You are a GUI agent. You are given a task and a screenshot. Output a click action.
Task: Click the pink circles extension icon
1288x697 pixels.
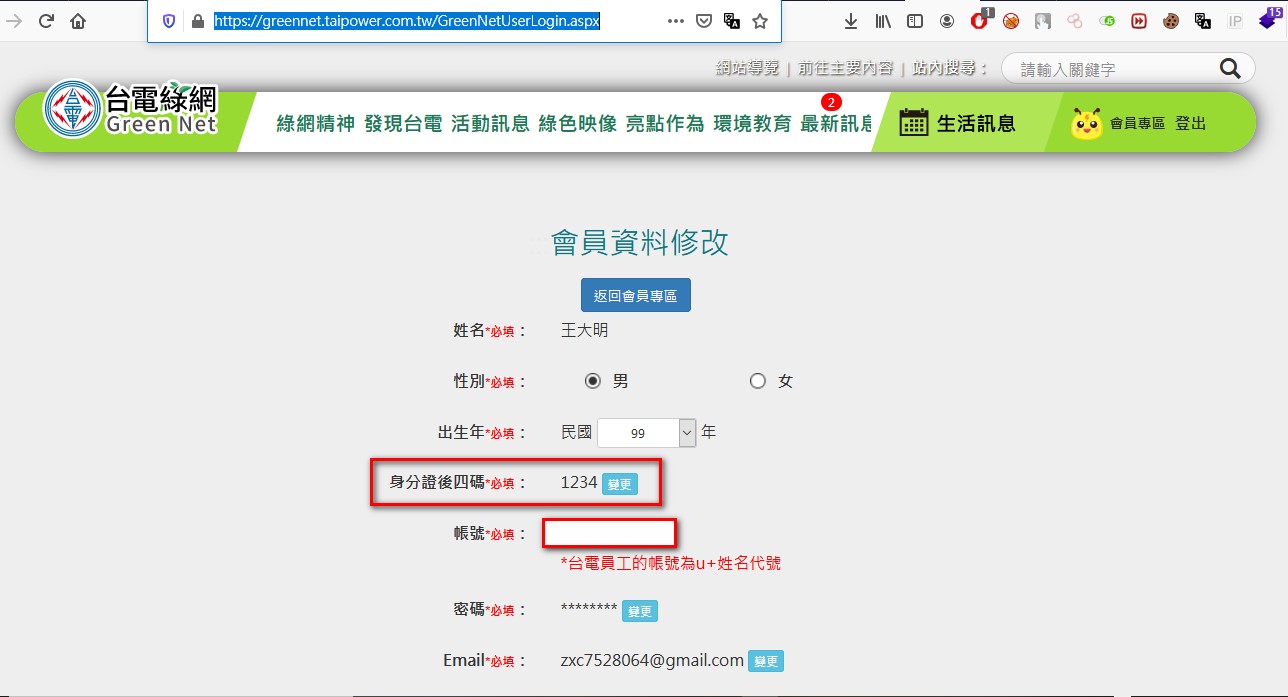1075,21
